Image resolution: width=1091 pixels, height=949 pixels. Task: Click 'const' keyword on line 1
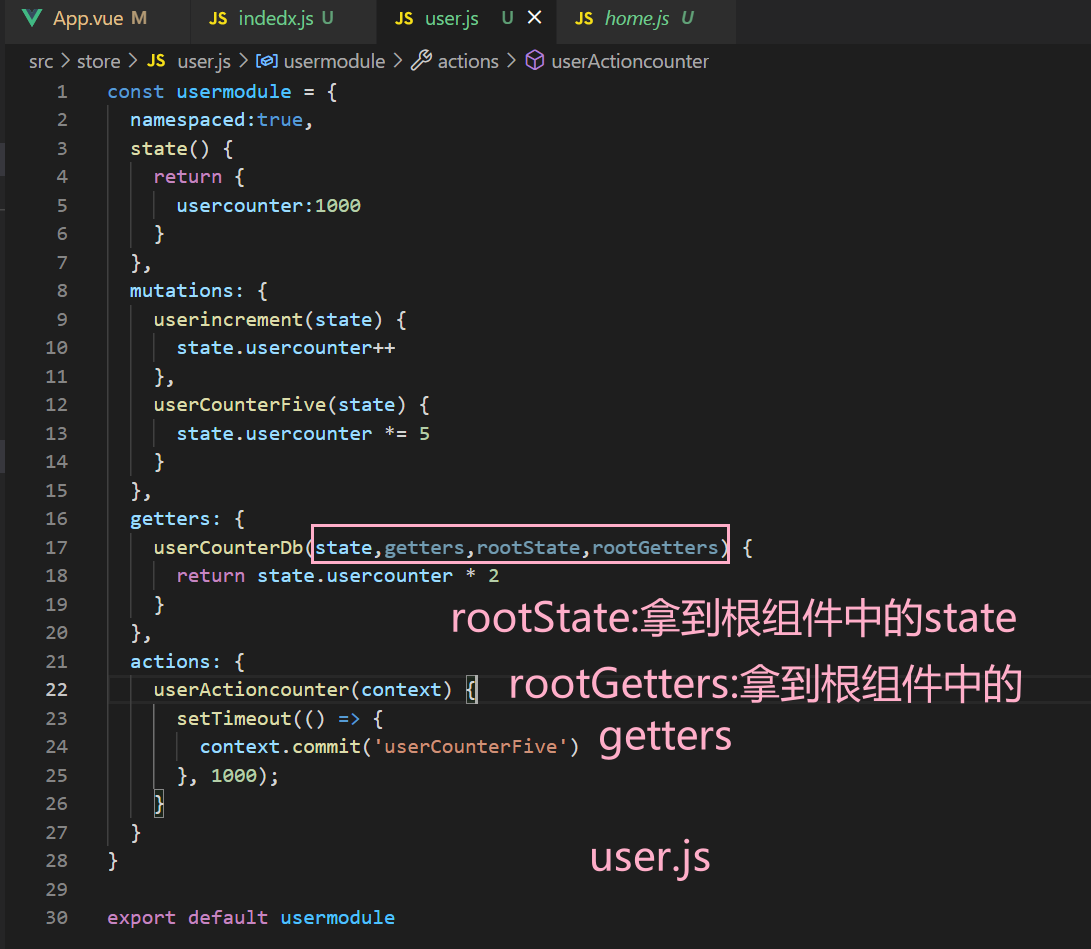click(x=136, y=92)
